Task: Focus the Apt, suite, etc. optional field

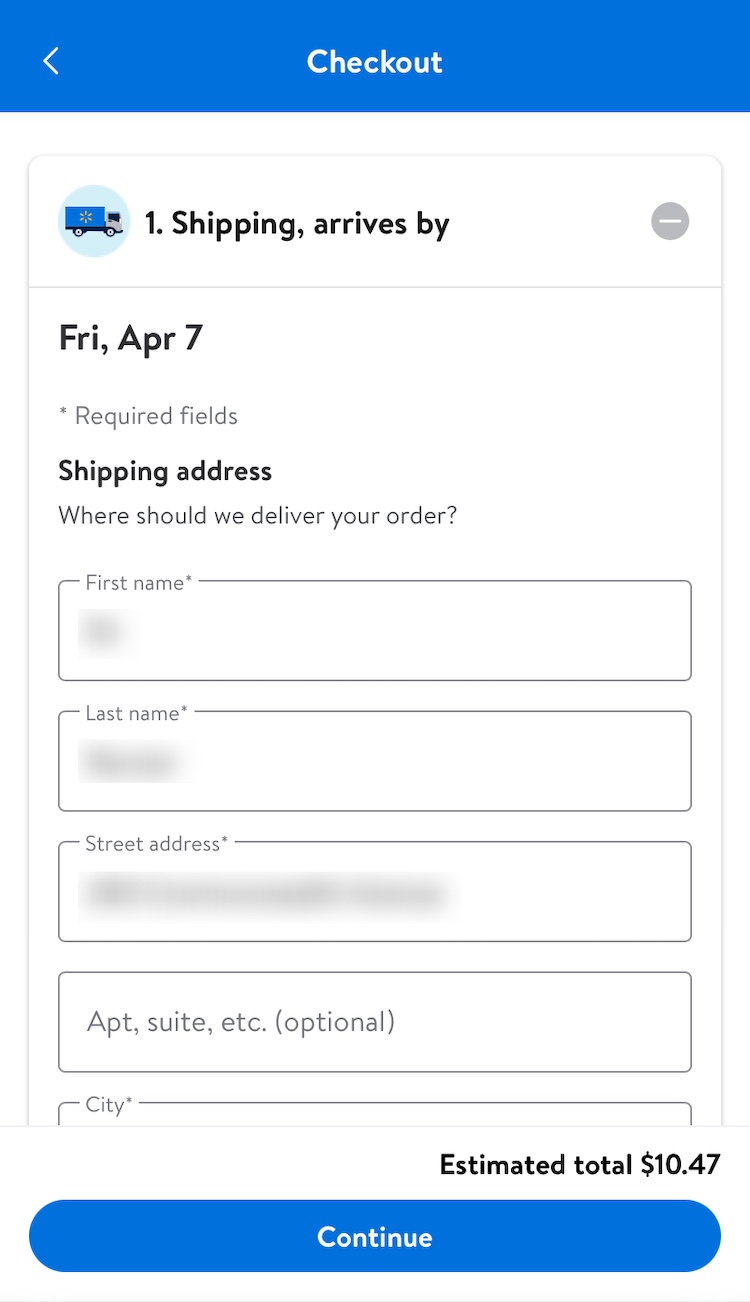Action: (375, 1022)
